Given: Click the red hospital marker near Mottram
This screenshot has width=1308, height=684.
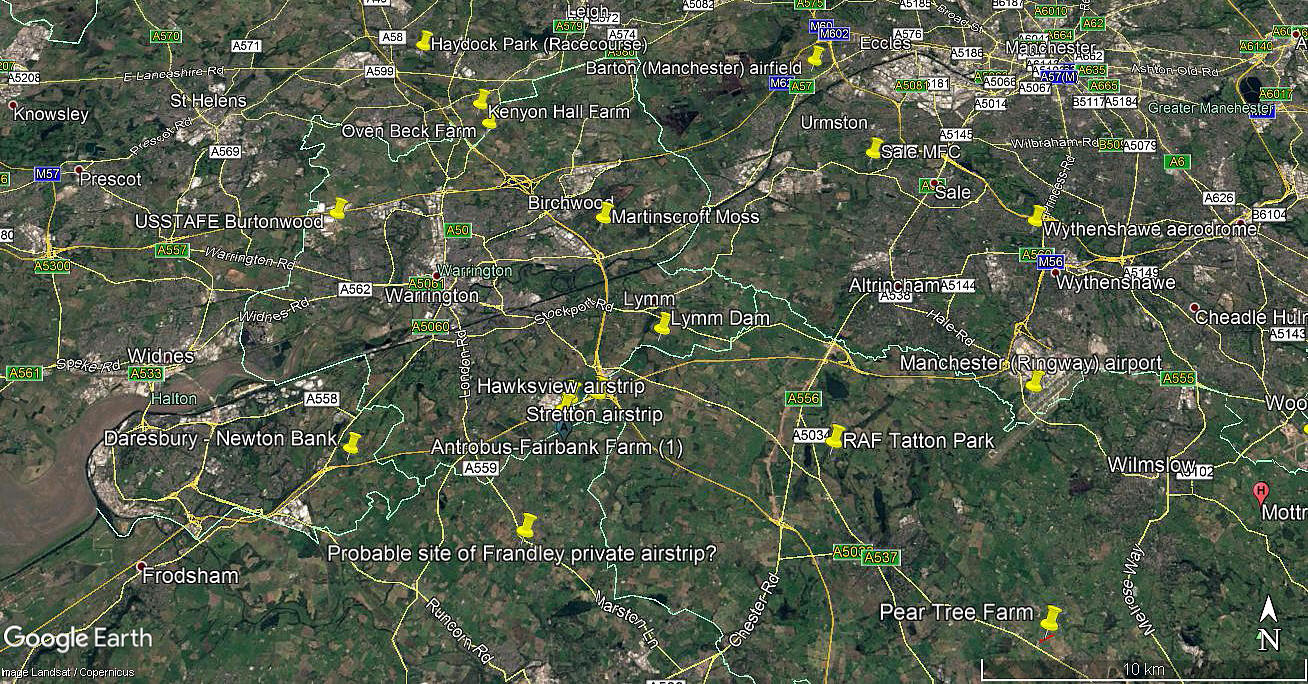Looking at the screenshot, I should click(x=1260, y=492).
